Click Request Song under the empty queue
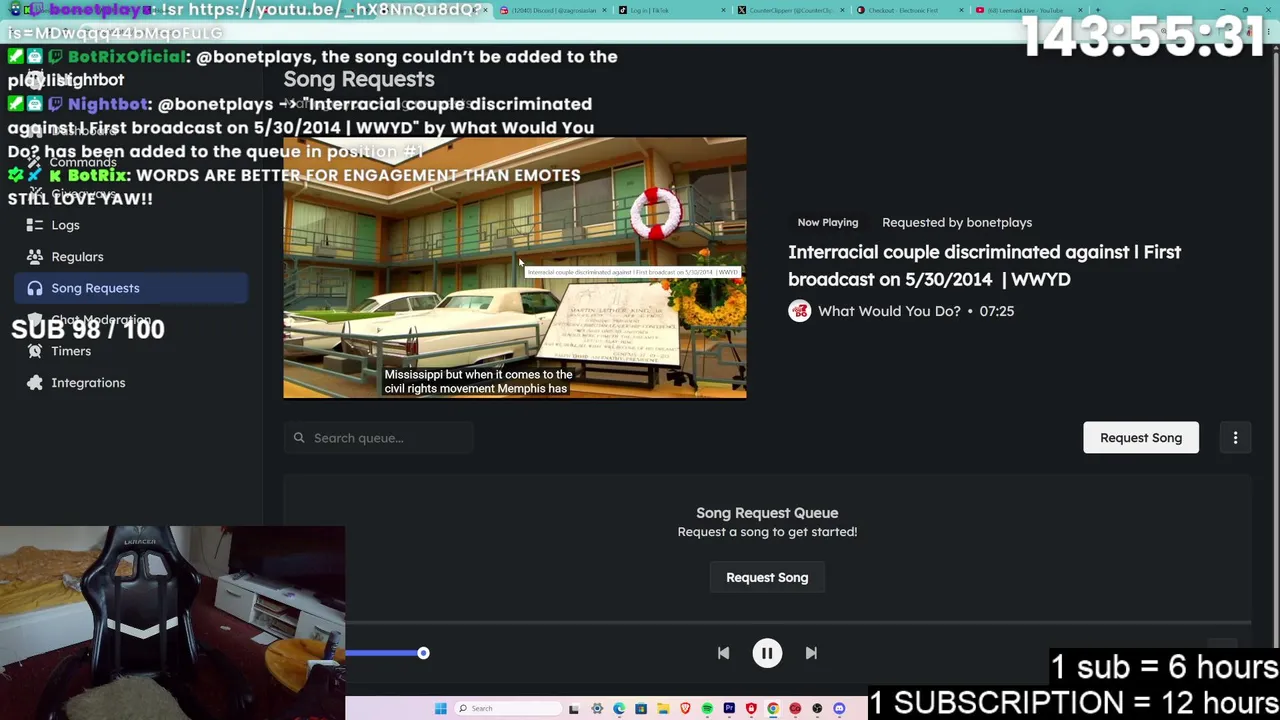The width and height of the screenshot is (1280, 720). 767,578
